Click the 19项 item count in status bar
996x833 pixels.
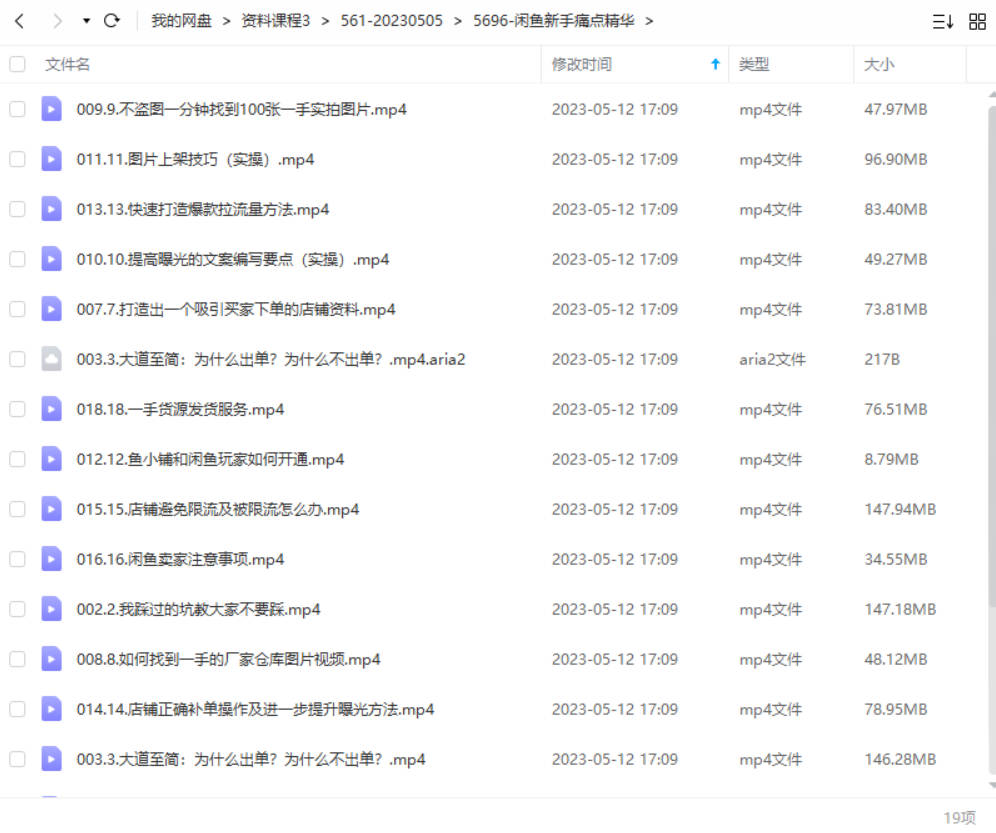click(960, 818)
